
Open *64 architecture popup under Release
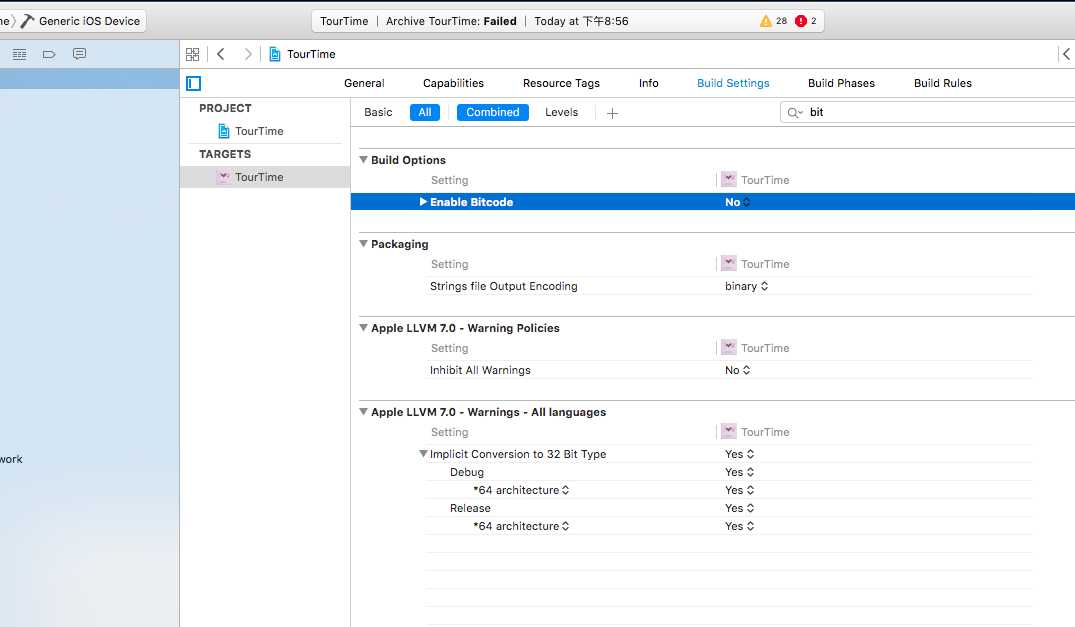521,526
